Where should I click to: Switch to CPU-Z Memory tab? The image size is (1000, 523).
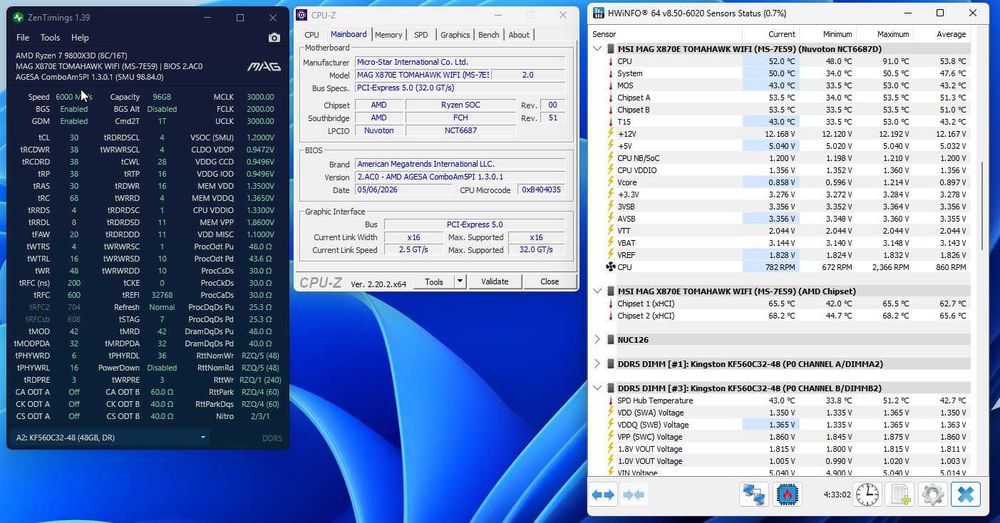pos(388,35)
